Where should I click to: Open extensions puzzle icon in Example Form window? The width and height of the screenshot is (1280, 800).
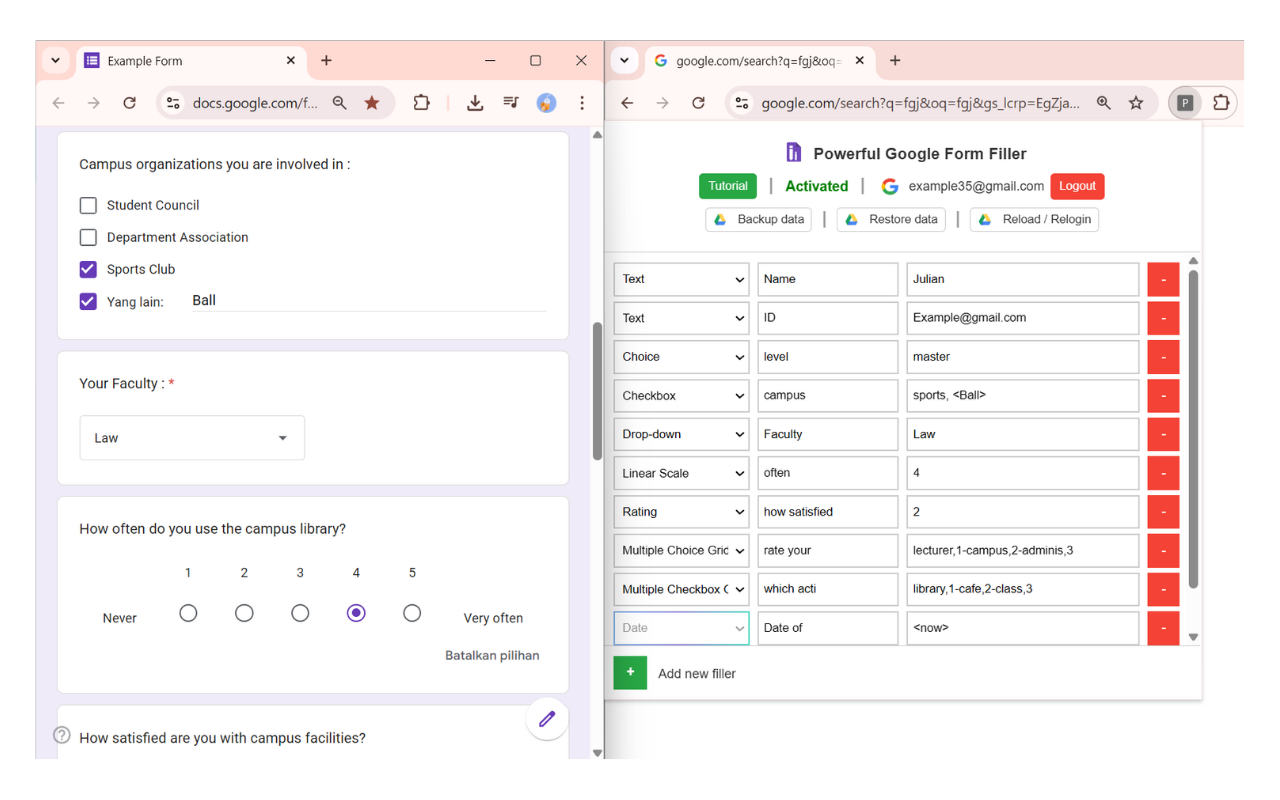click(421, 103)
